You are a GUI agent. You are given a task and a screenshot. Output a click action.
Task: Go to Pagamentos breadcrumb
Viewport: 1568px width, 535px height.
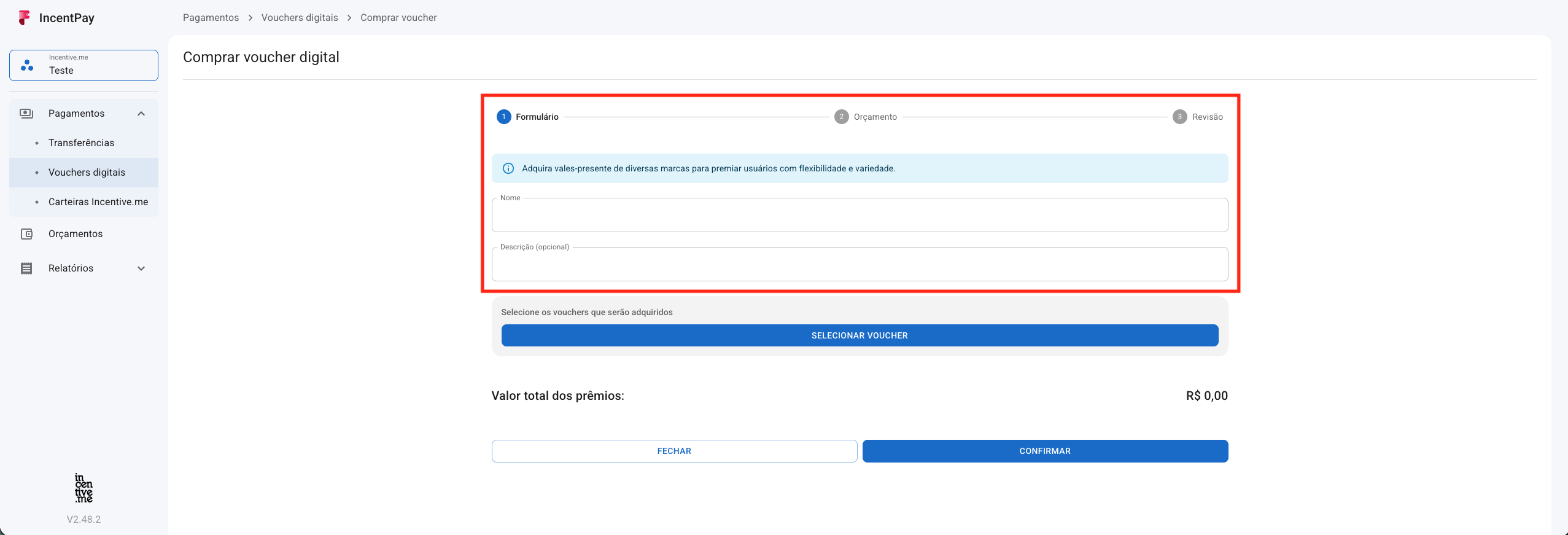click(x=211, y=18)
